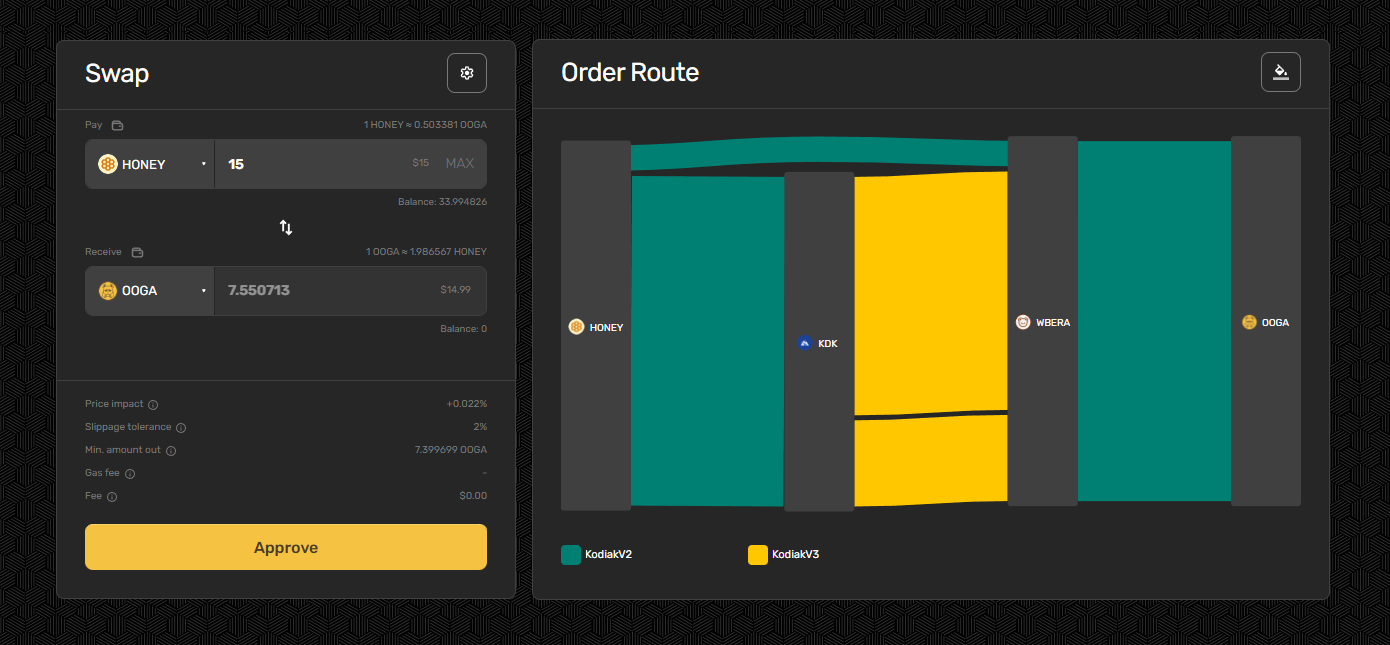
Task: Click Slippage tolerance info icon
Action: coord(181,428)
